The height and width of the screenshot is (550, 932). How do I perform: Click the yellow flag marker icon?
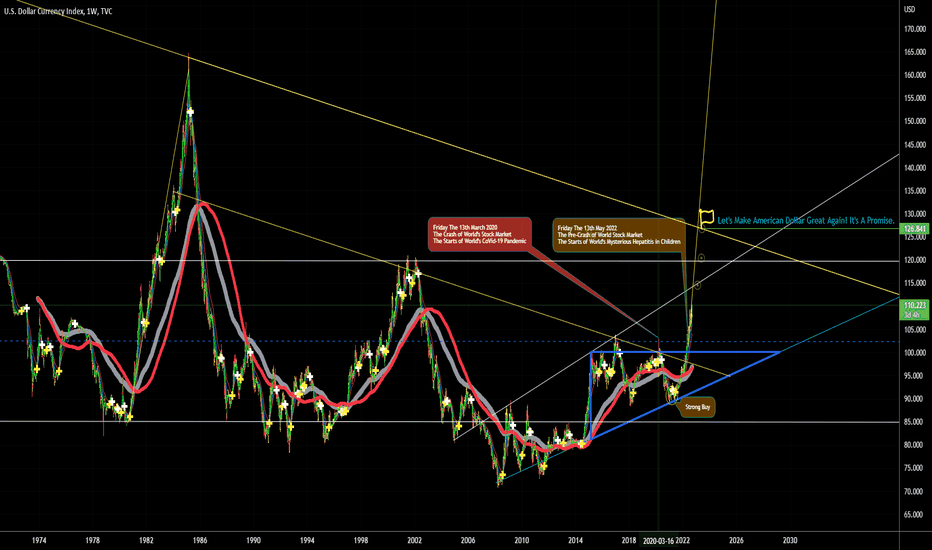[x=706, y=218]
